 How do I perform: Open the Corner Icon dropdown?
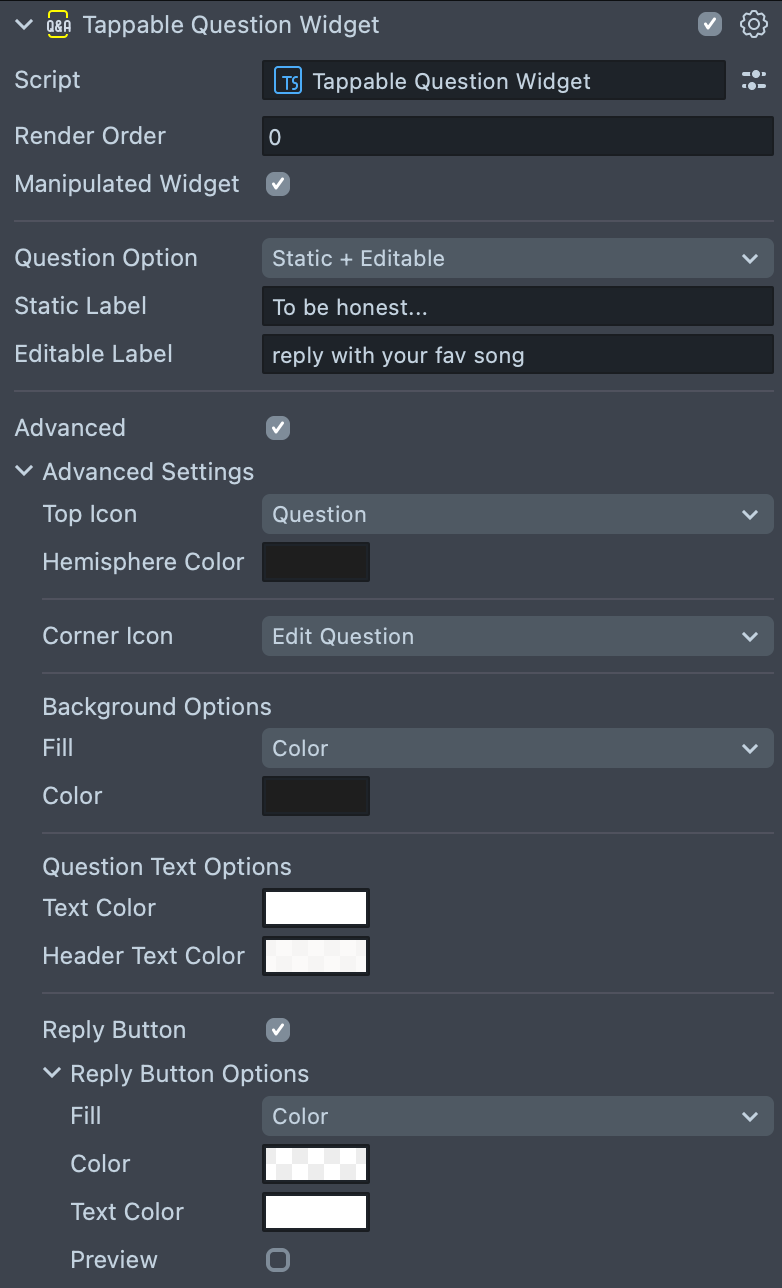tap(517, 636)
